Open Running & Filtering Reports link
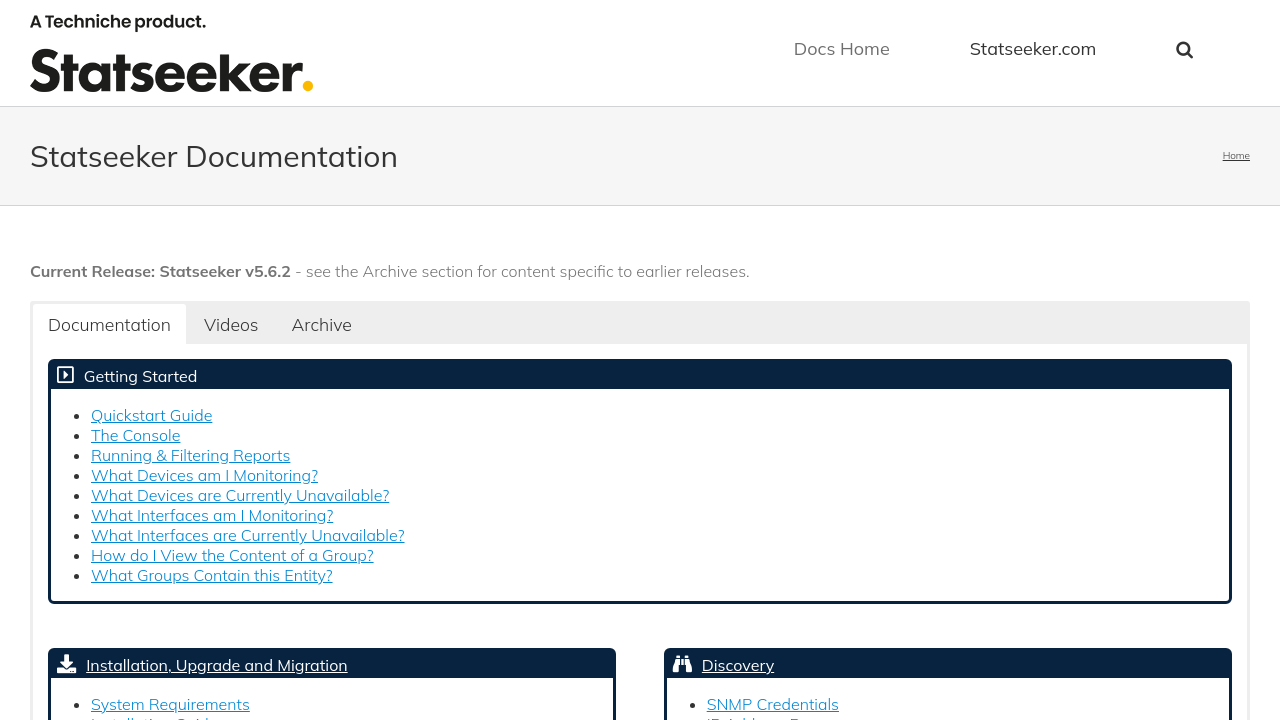 coord(190,455)
